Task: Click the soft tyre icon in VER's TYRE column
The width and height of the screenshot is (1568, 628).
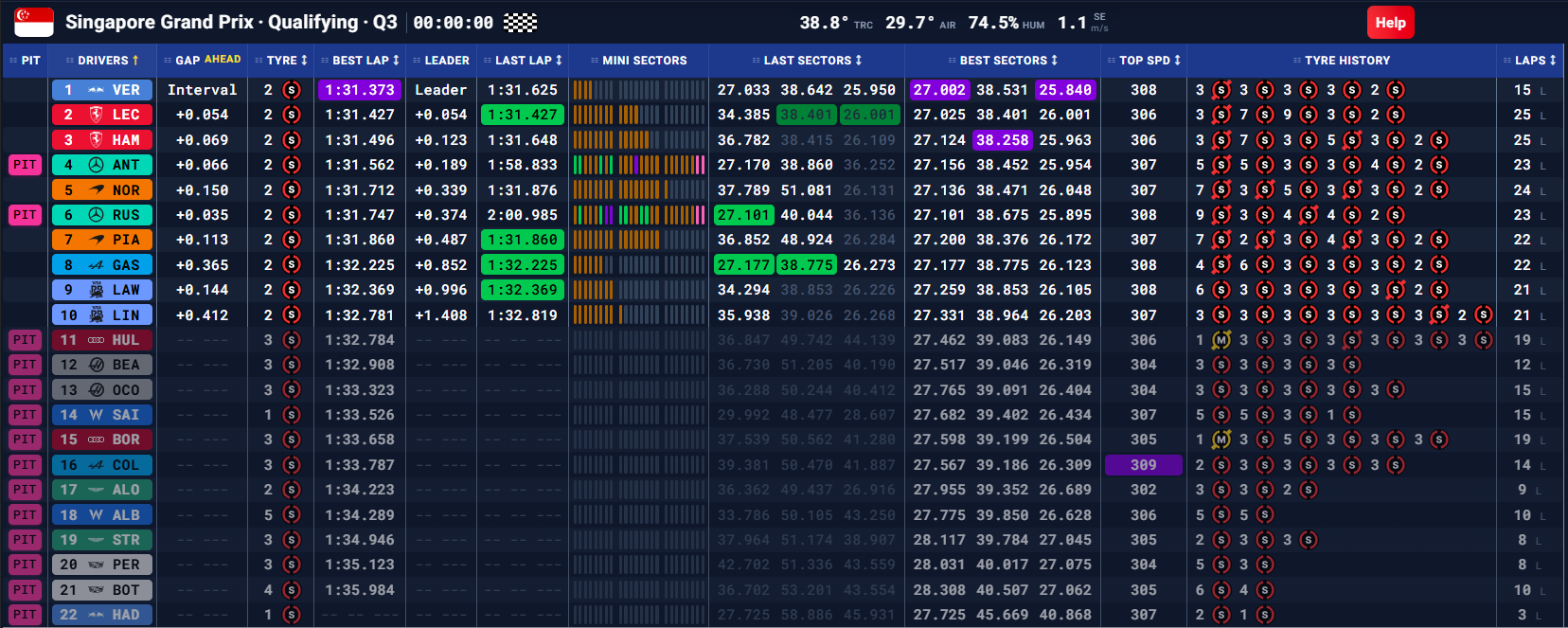Action: coord(292,90)
